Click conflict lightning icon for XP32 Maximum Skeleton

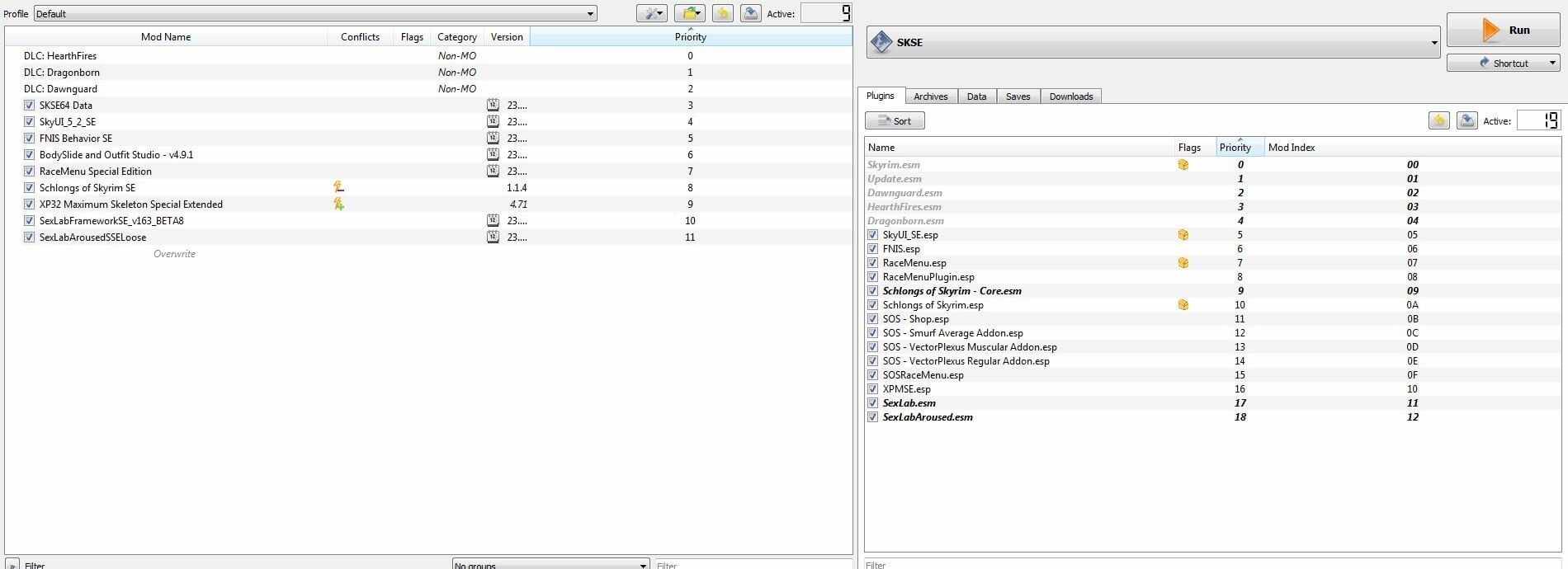click(338, 204)
